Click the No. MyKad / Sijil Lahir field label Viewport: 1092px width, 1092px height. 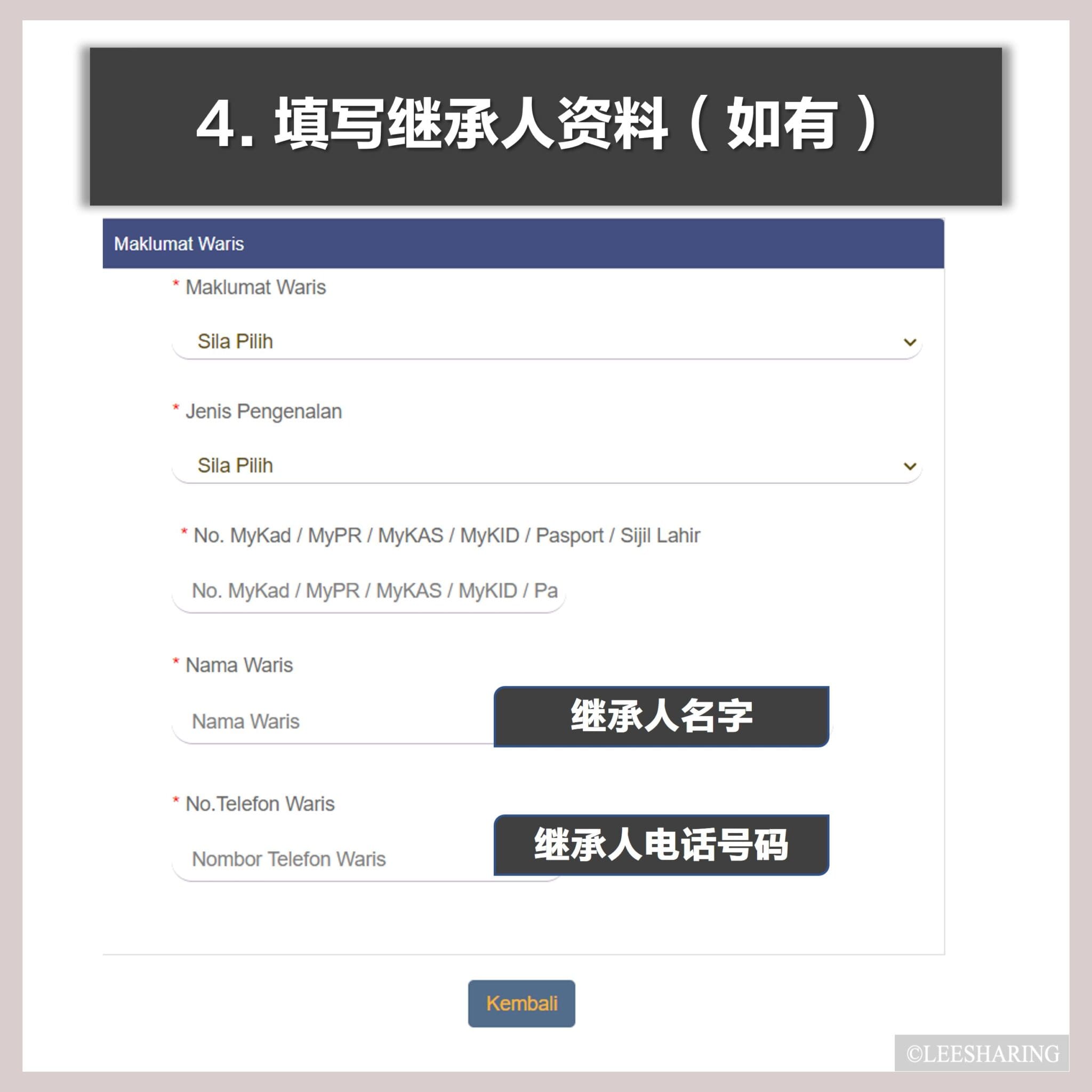tap(446, 535)
